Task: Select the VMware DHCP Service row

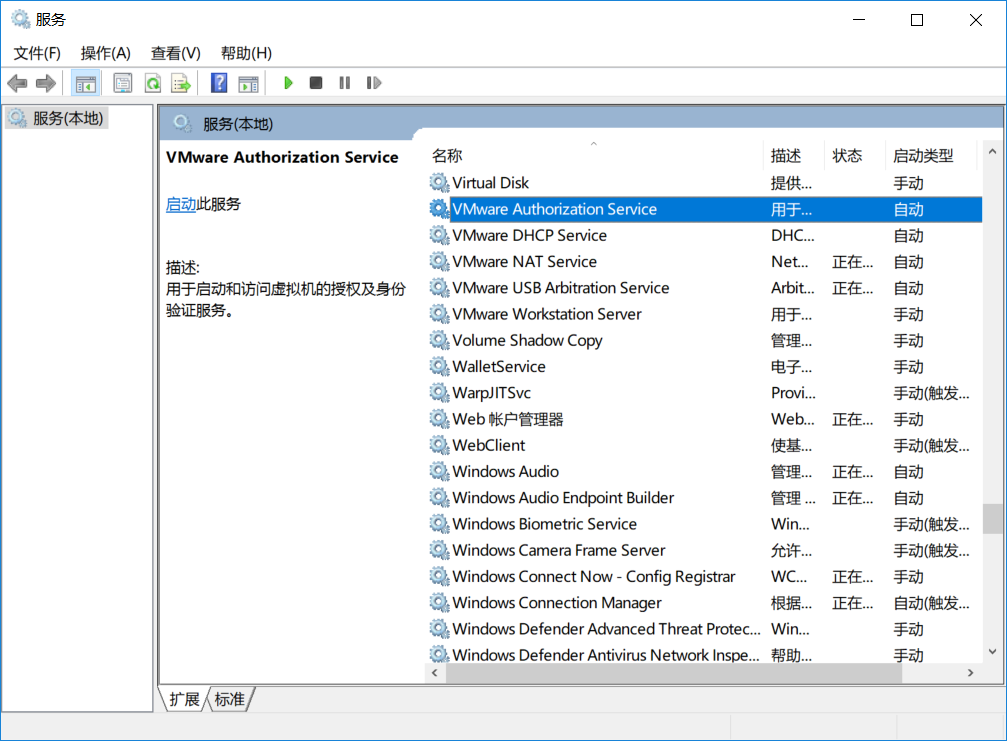Action: (x=705, y=236)
